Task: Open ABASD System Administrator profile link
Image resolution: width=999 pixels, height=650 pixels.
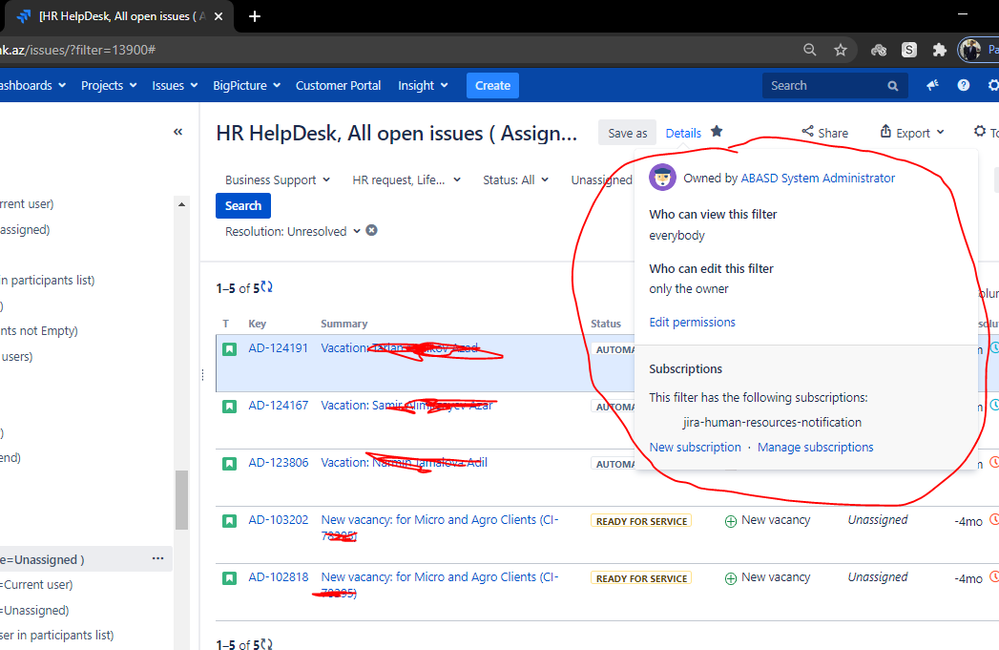Action: (817, 178)
